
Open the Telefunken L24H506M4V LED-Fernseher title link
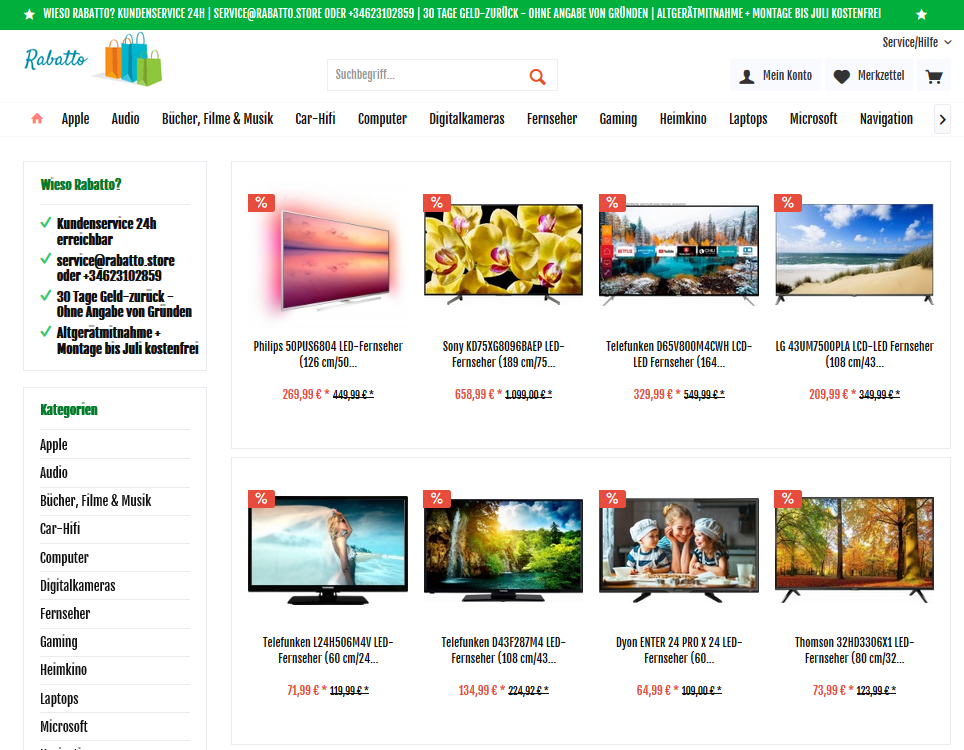tap(328, 650)
